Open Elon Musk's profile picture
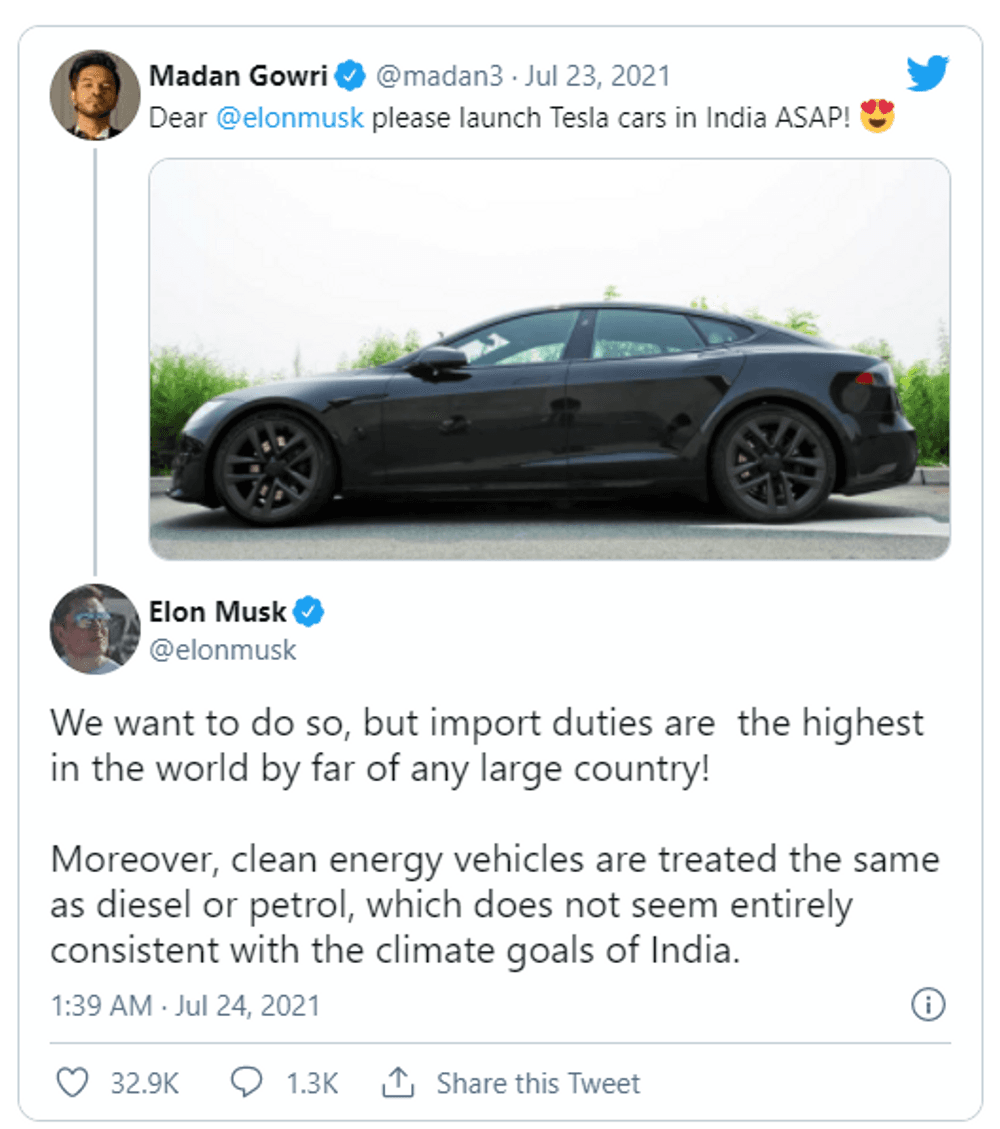 95,628
